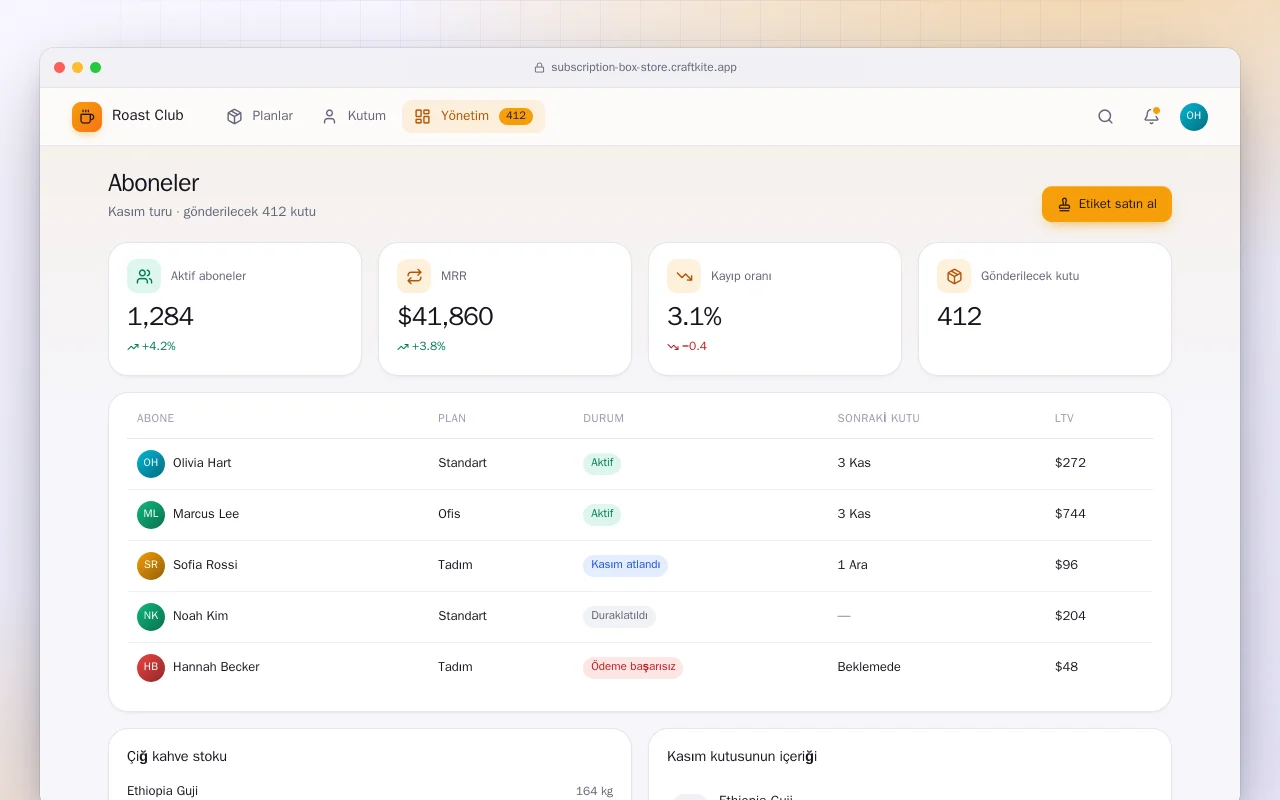Screen dimensions: 1280x800
Task: Click the 1,284 active subscribers value
Action: (160, 317)
